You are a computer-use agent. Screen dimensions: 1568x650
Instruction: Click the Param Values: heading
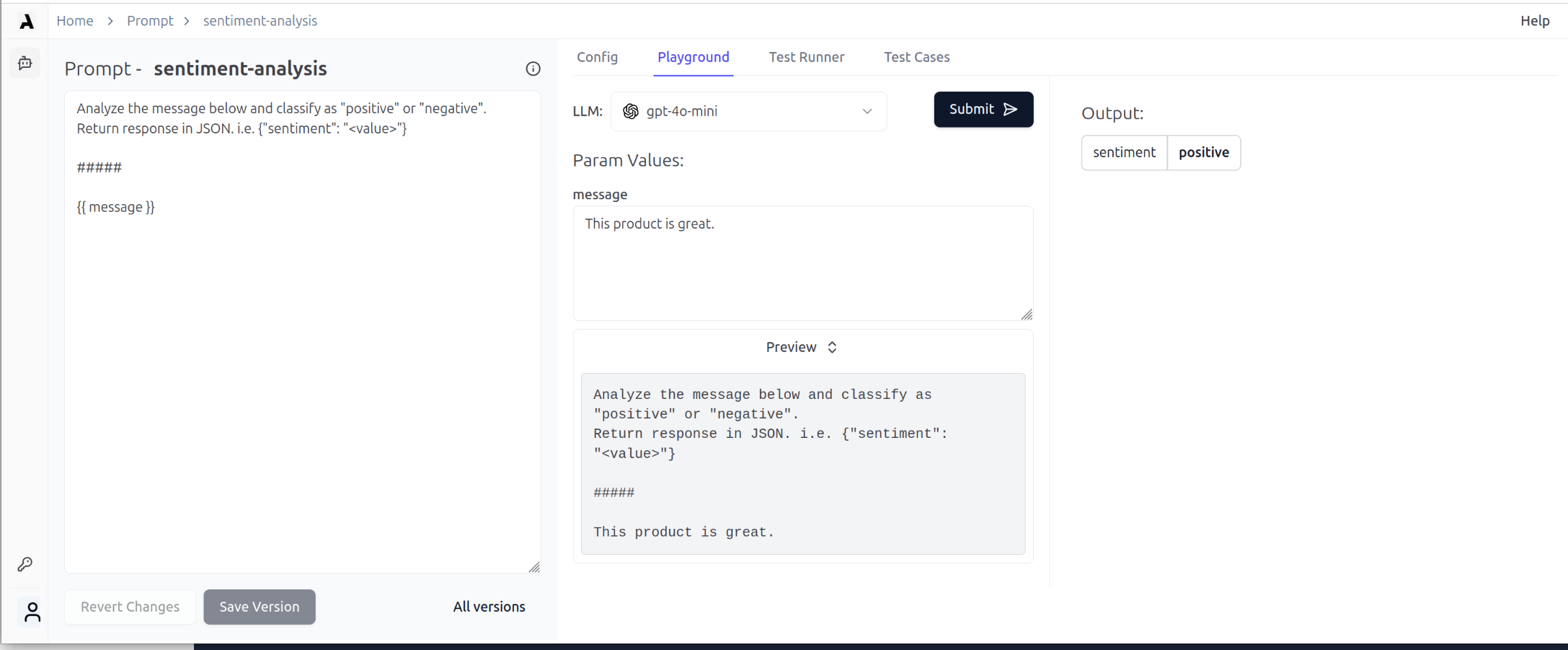coord(628,160)
